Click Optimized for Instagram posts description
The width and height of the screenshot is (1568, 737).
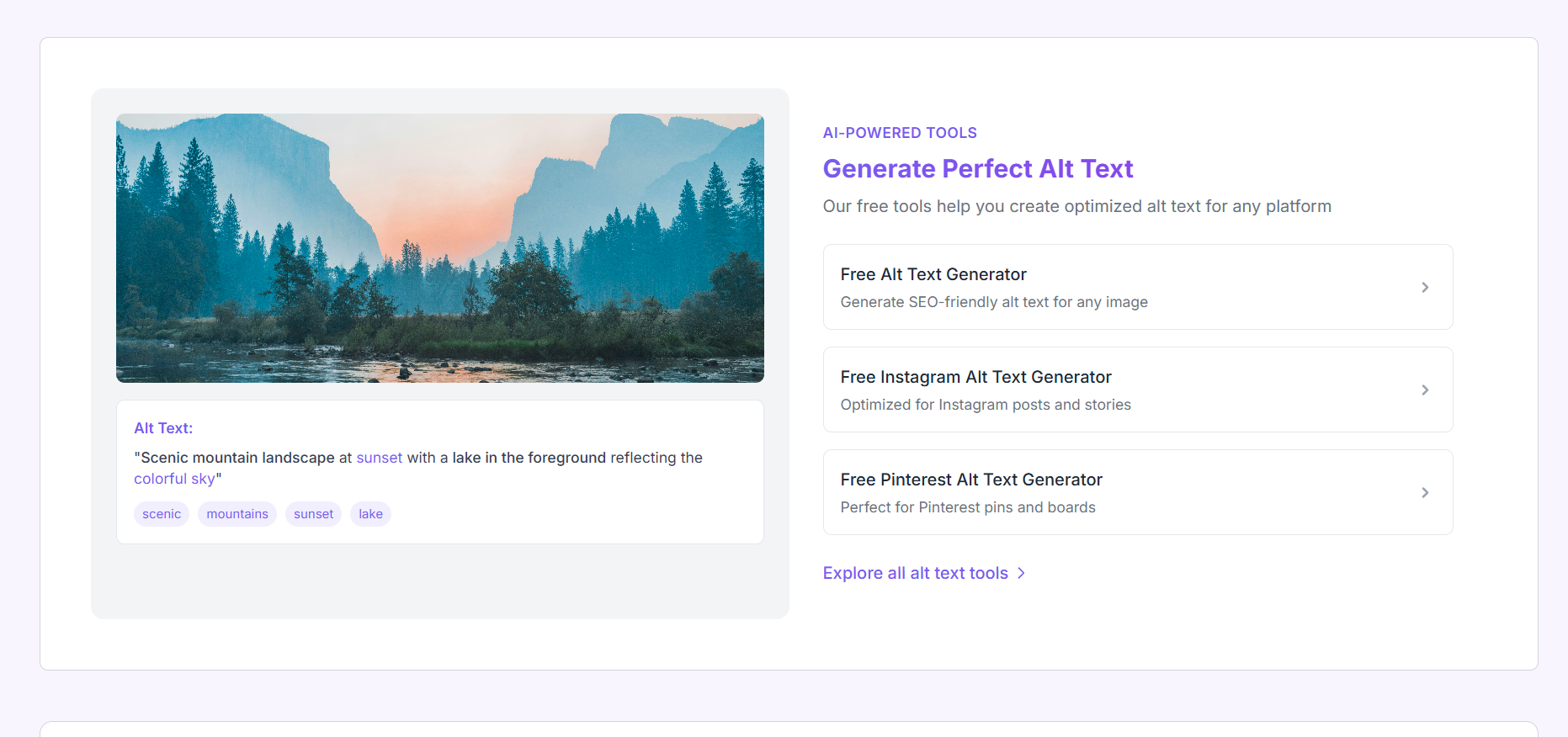click(986, 405)
